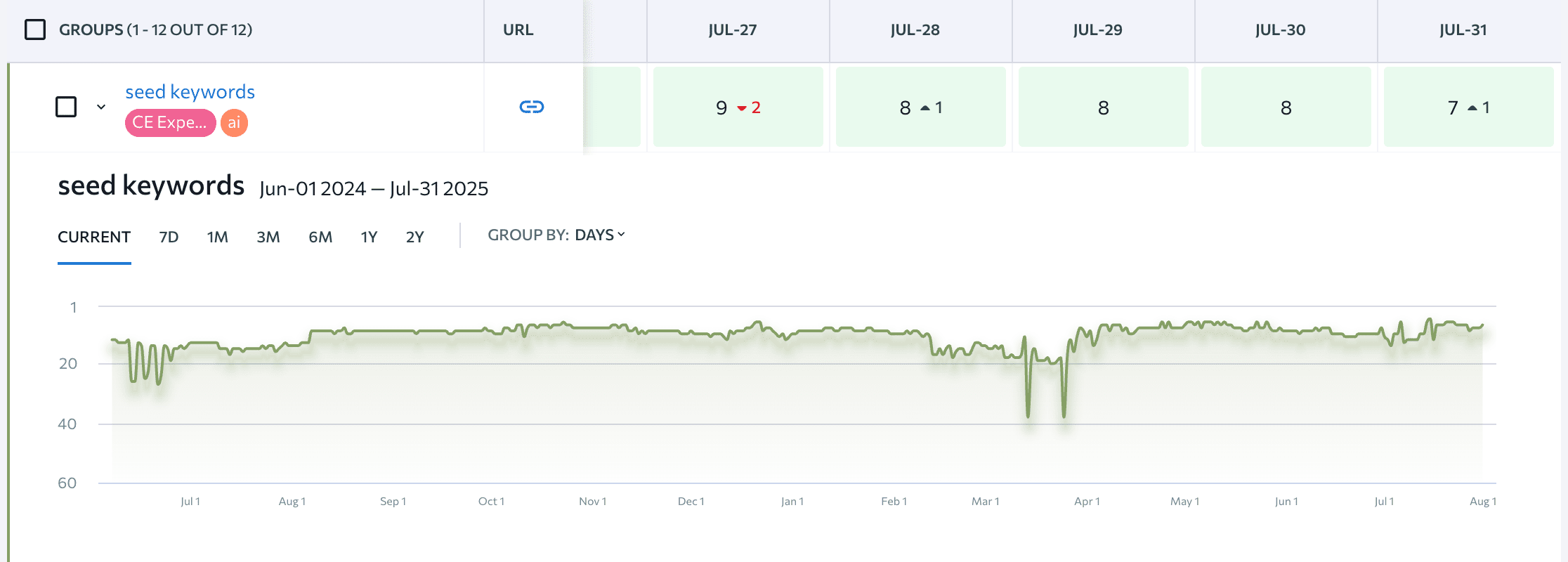Click the red down arrow in JUL-27 cell

pyautogui.click(x=742, y=108)
